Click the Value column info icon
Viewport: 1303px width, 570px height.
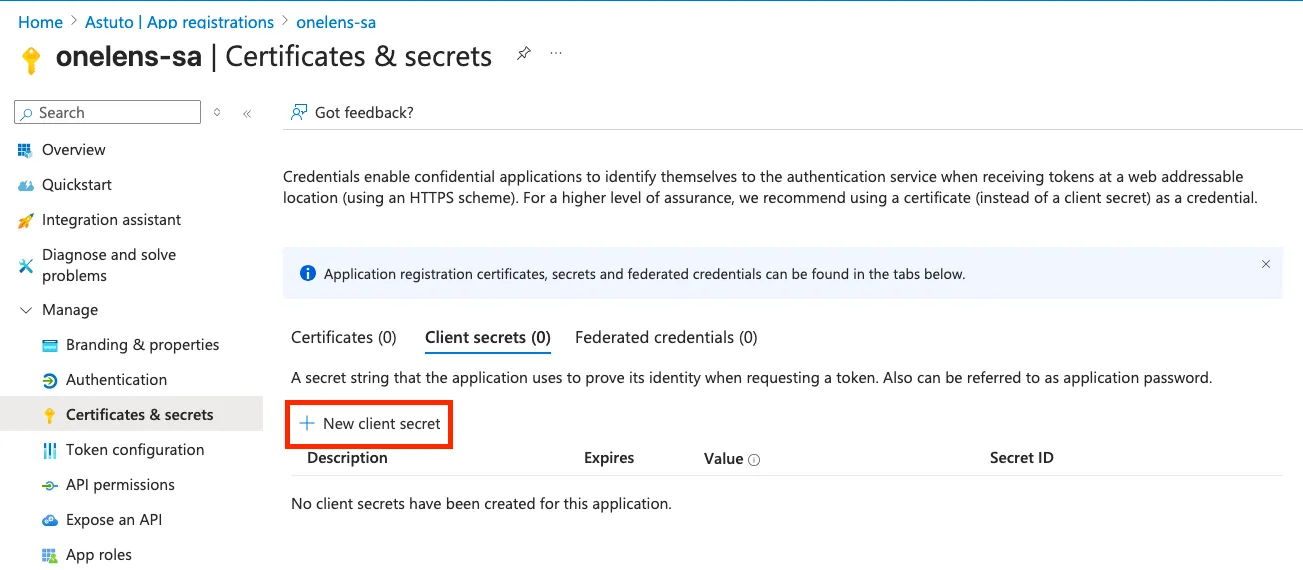click(754, 460)
